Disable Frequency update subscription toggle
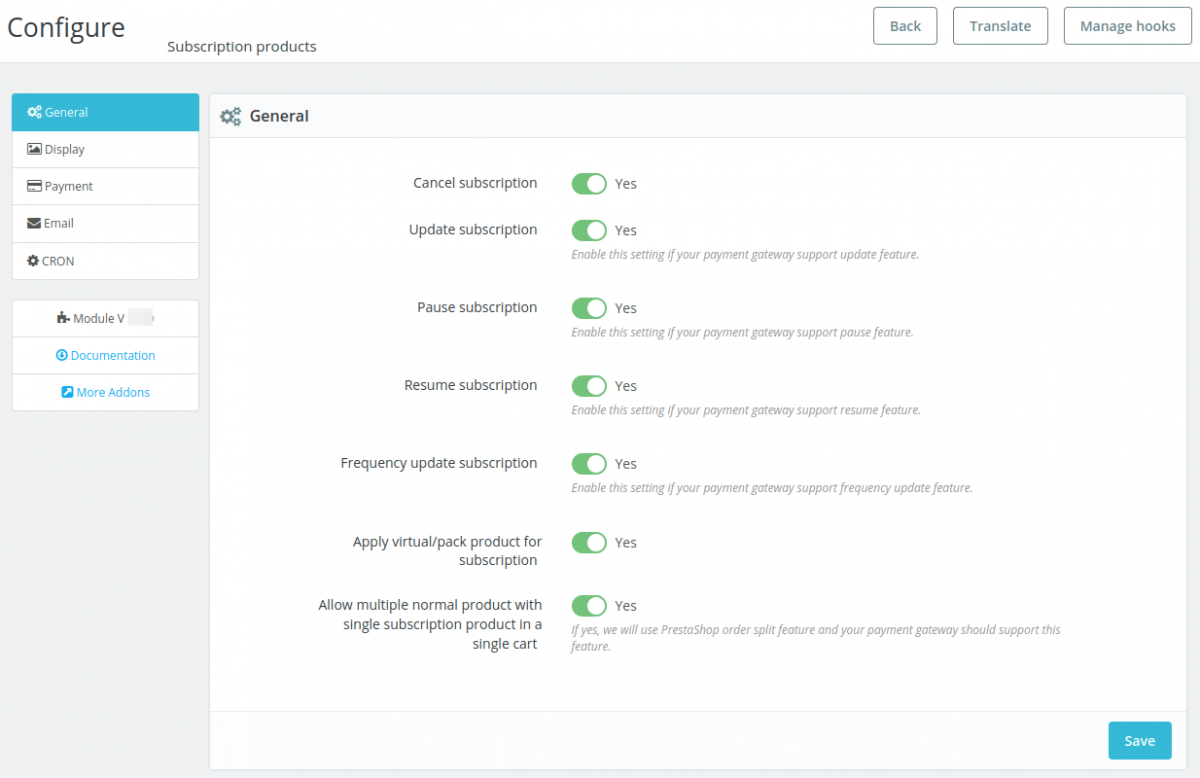Screen dimensions: 1200x778 [589, 464]
